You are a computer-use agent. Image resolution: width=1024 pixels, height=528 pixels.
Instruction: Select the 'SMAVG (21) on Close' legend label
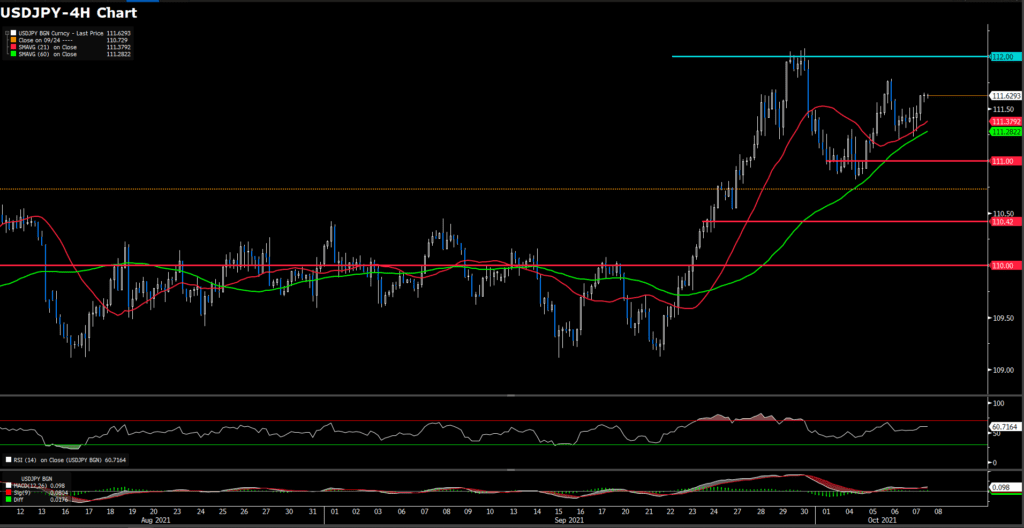tap(48, 47)
